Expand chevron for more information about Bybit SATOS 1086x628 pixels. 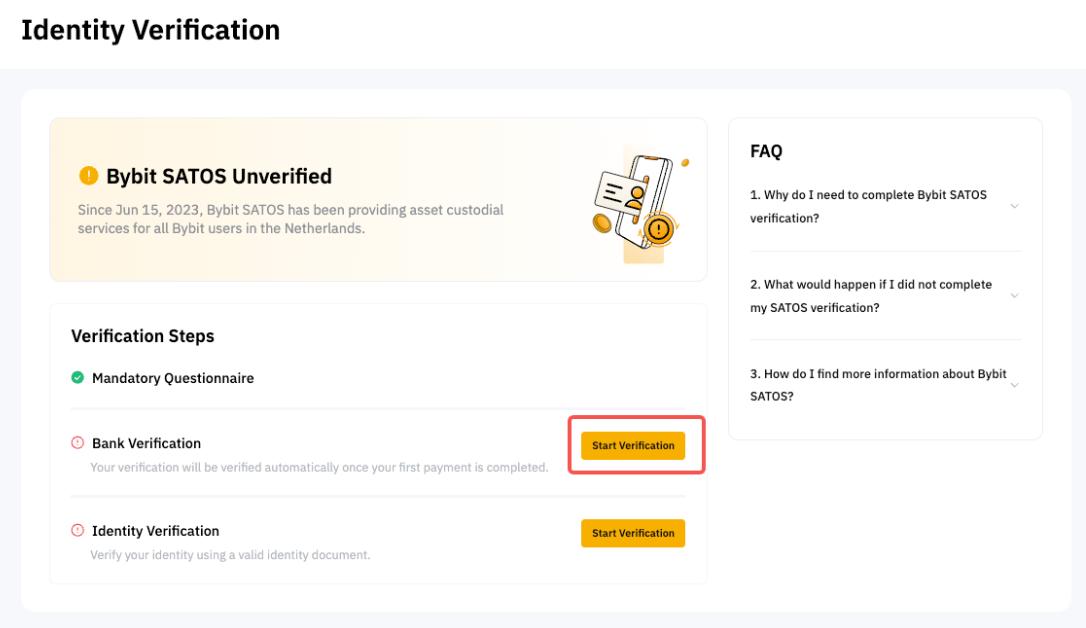(1014, 385)
